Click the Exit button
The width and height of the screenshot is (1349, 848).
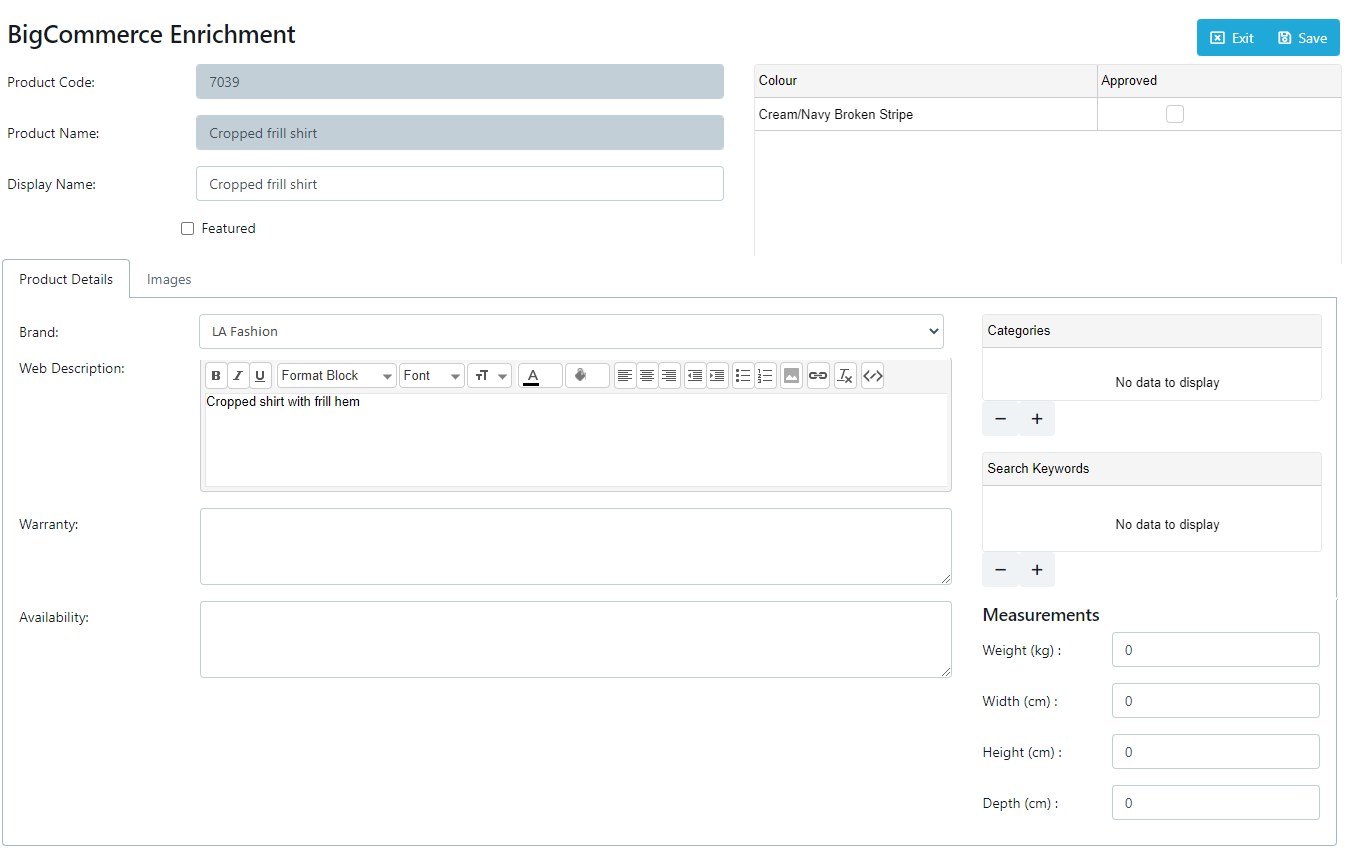tap(1232, 38)
